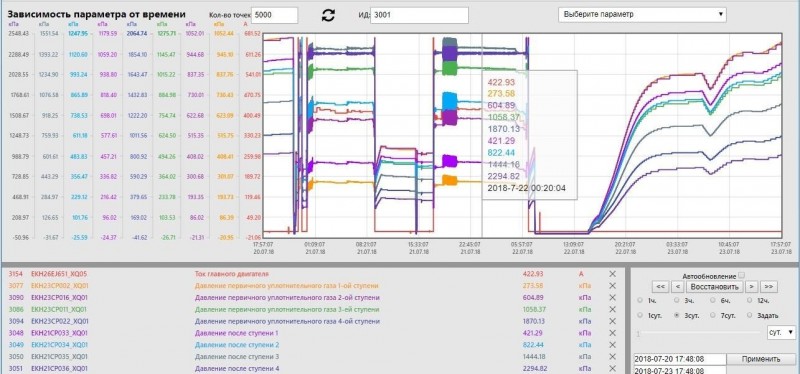Jump back with the << button
The image size is (800, 374).
click(660, 287)
